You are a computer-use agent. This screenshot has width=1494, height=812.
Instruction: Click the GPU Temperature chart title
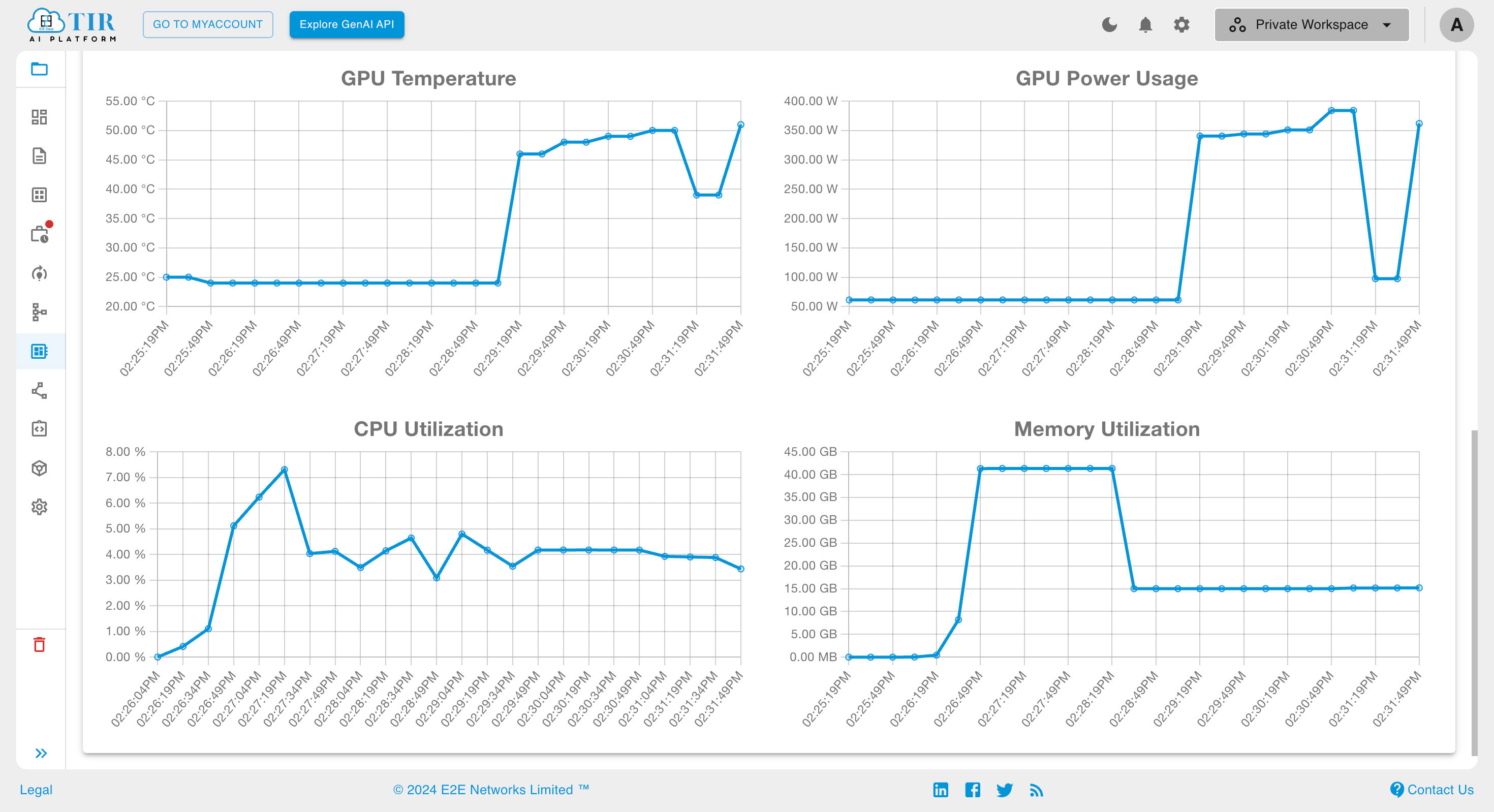[428, 78]
